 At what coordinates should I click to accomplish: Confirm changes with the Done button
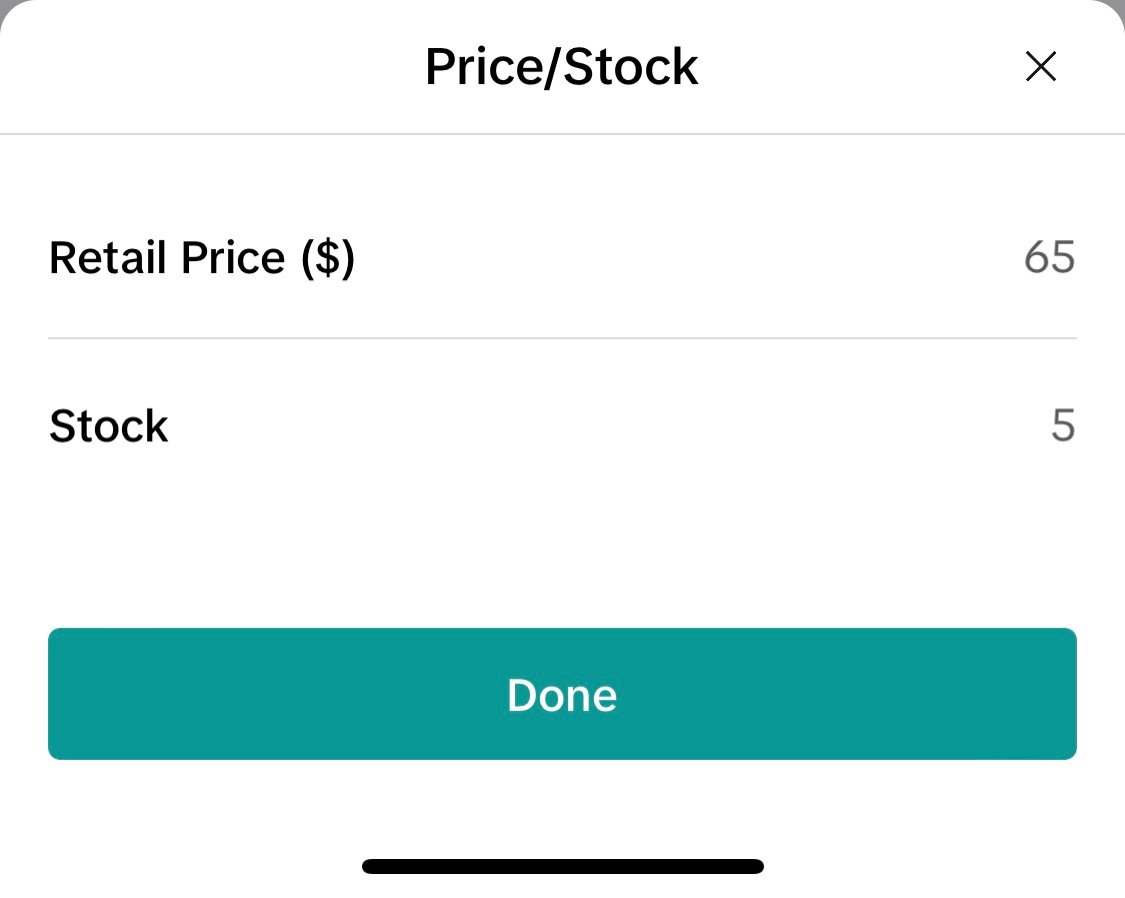pos(562,694)
